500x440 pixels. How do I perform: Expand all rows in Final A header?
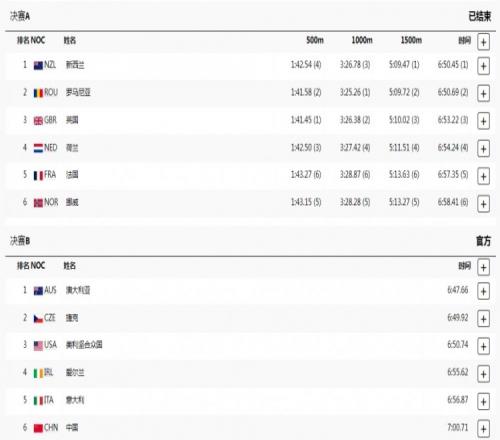[483, 42]
